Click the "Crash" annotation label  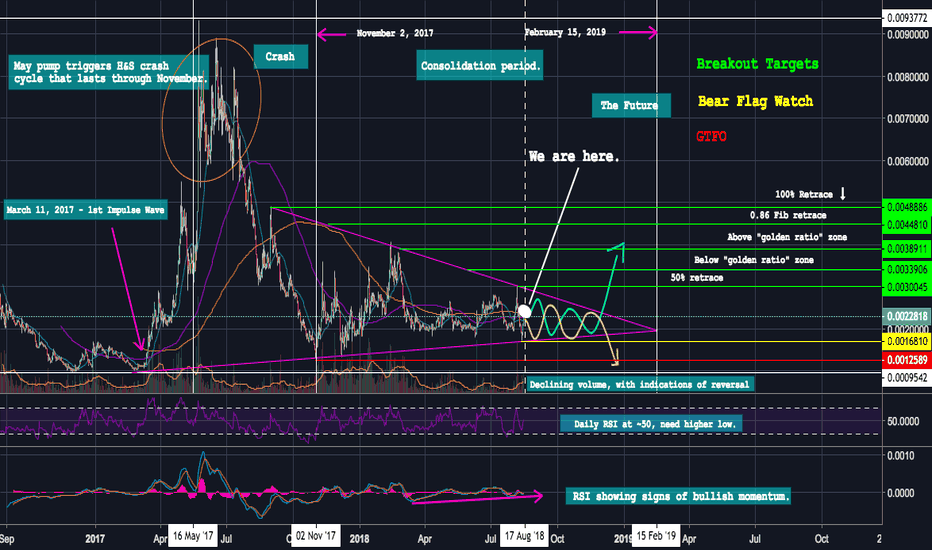[281, 56]
